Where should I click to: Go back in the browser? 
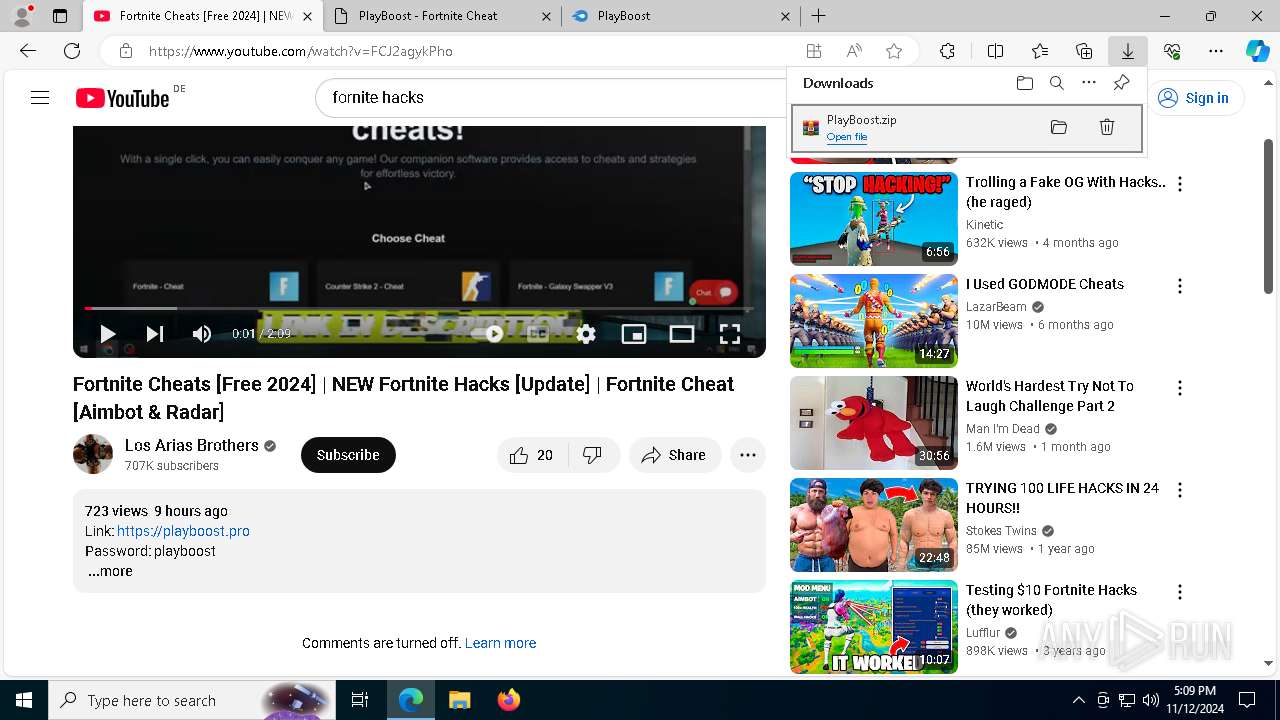[x=28, y=51]
